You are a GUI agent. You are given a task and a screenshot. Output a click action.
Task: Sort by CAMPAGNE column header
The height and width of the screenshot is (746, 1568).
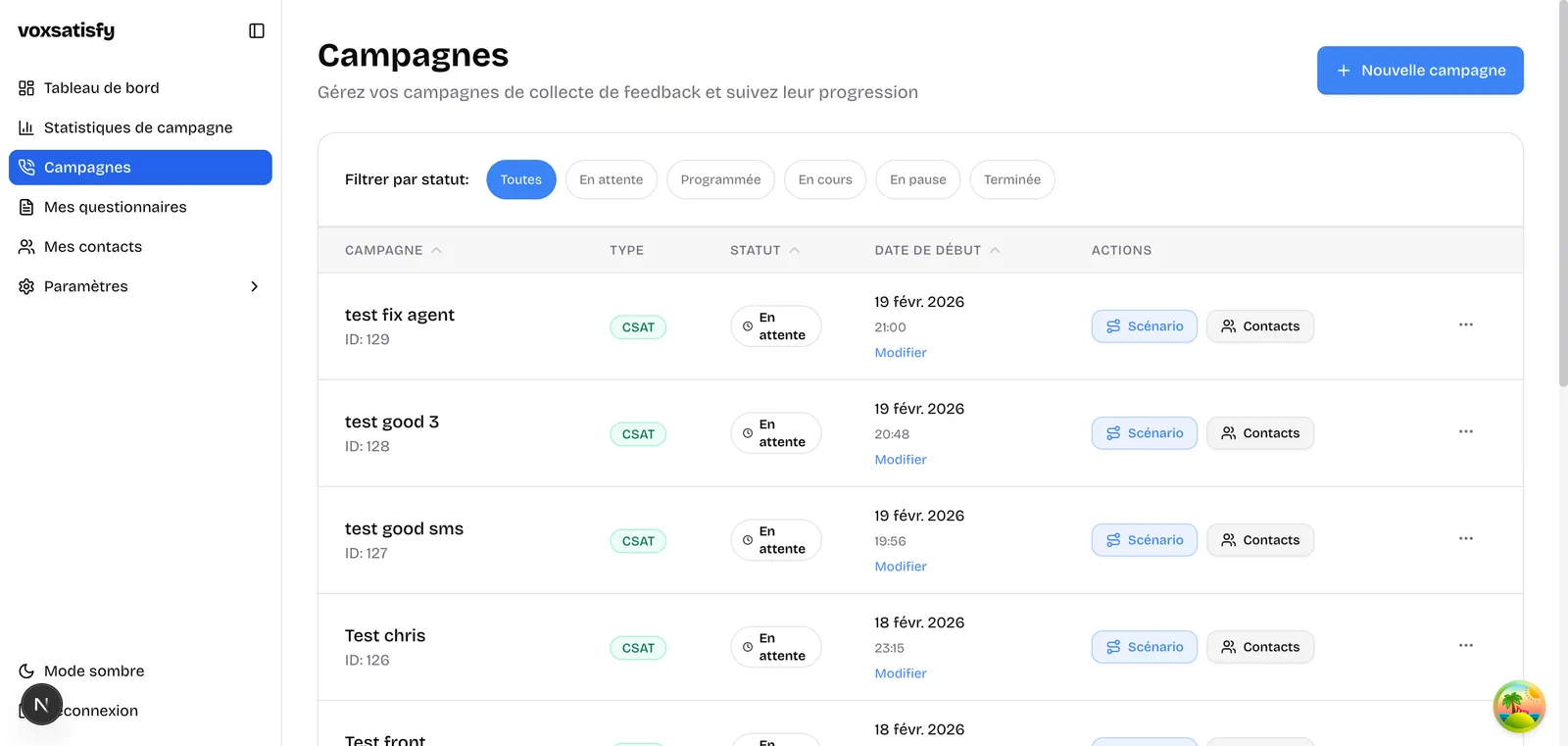click(393, 250)
